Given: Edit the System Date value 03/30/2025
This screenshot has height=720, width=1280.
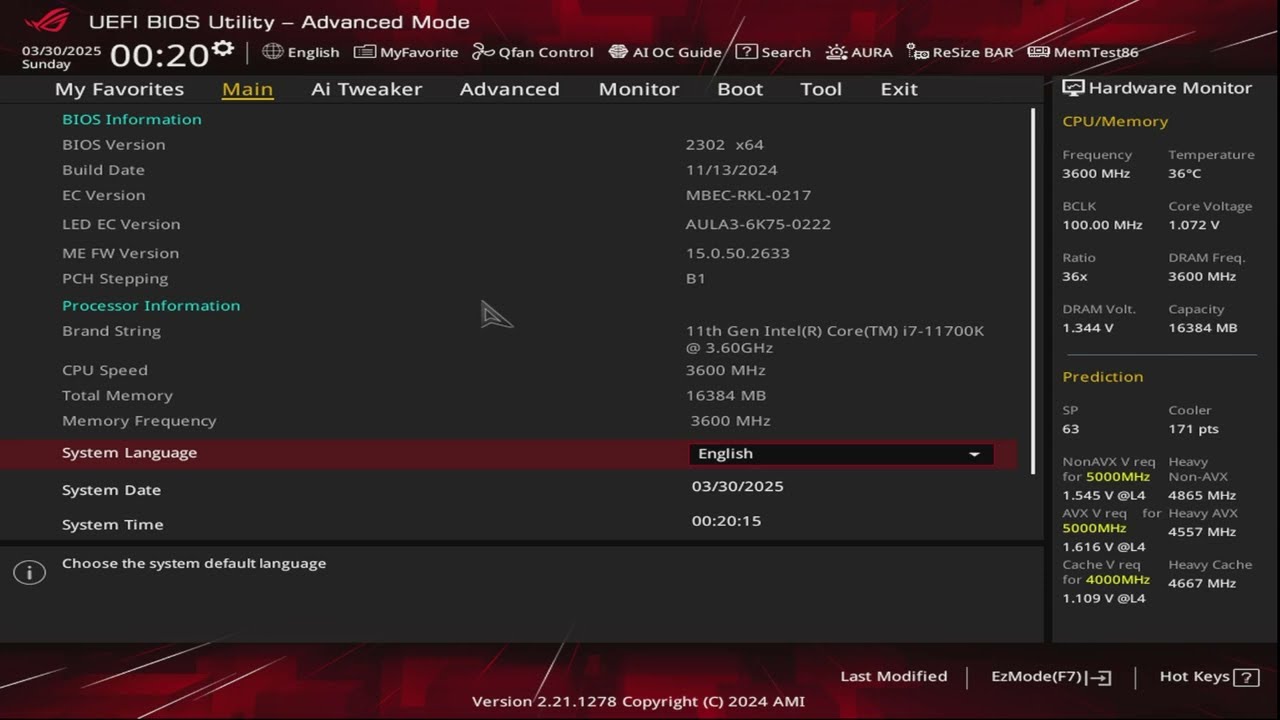Looking at the screenshot, I should 738,486.
